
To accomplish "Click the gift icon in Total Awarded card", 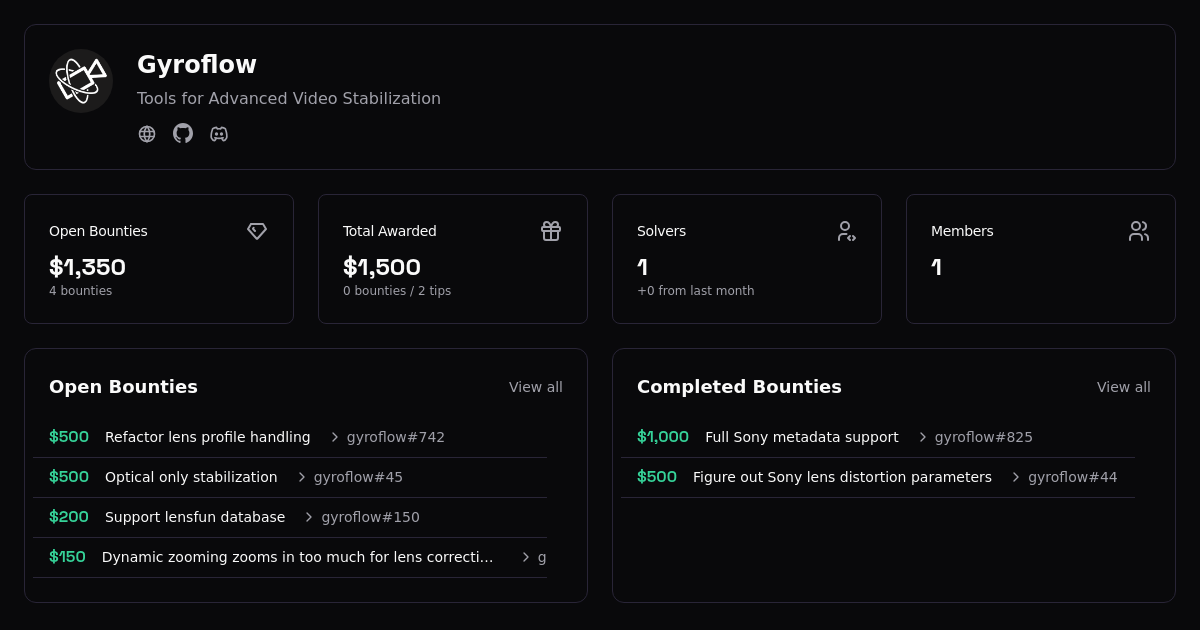I will pos(551,231).
